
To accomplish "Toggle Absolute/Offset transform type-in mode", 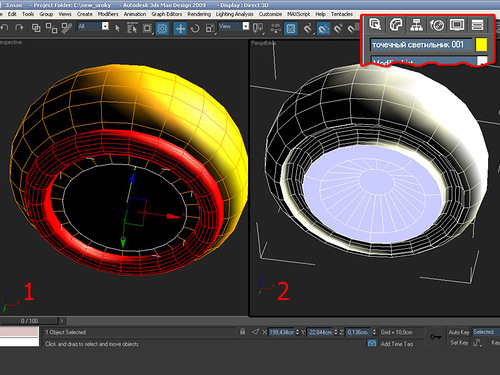I will click(x=255, y=332).
